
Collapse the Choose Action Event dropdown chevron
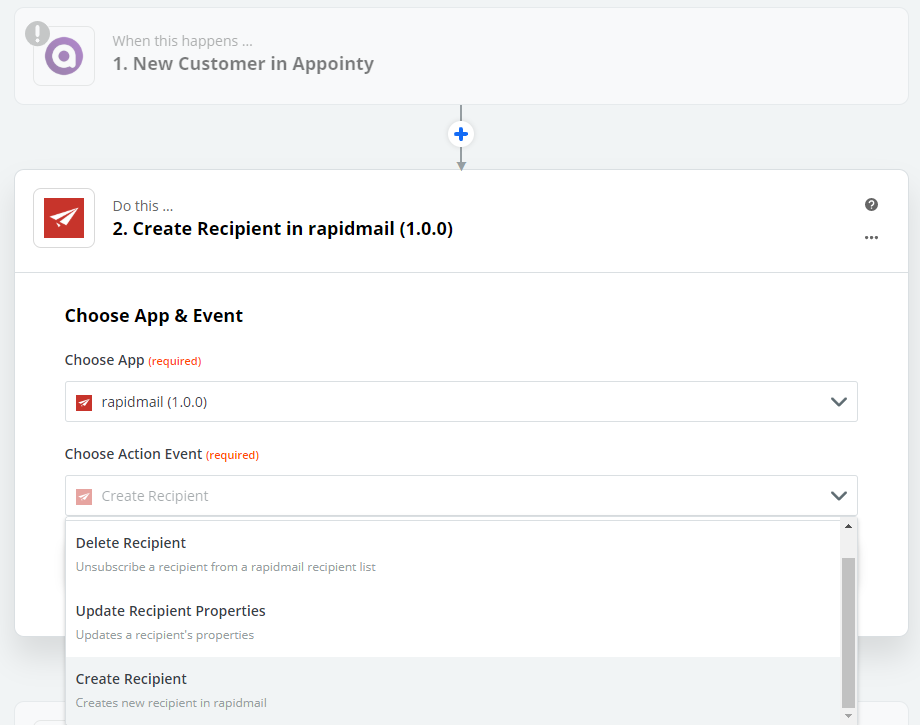click(x=838, y=496)
